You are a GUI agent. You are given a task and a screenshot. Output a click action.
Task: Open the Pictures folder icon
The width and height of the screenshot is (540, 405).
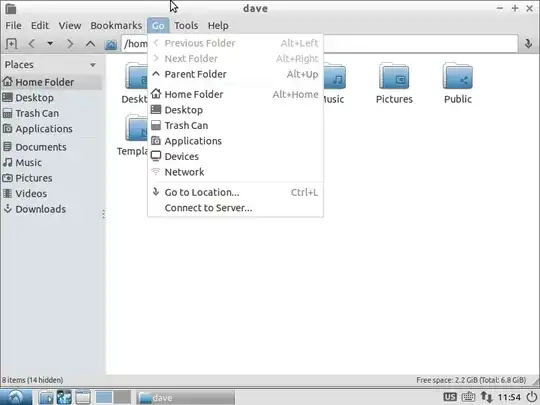point(394,84)
